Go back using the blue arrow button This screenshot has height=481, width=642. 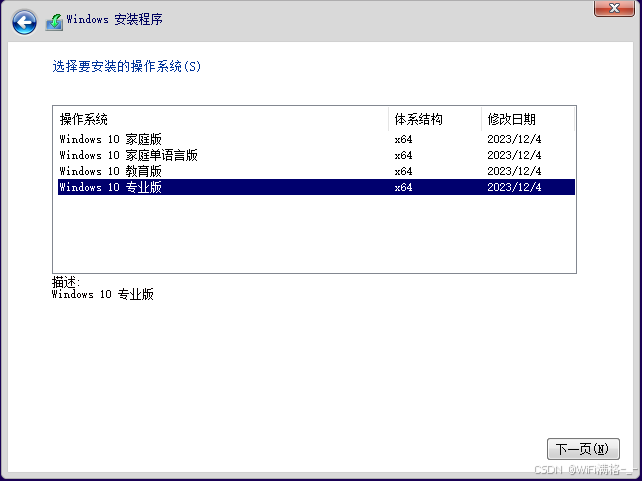pyautogui.click(x=24, y=22)
